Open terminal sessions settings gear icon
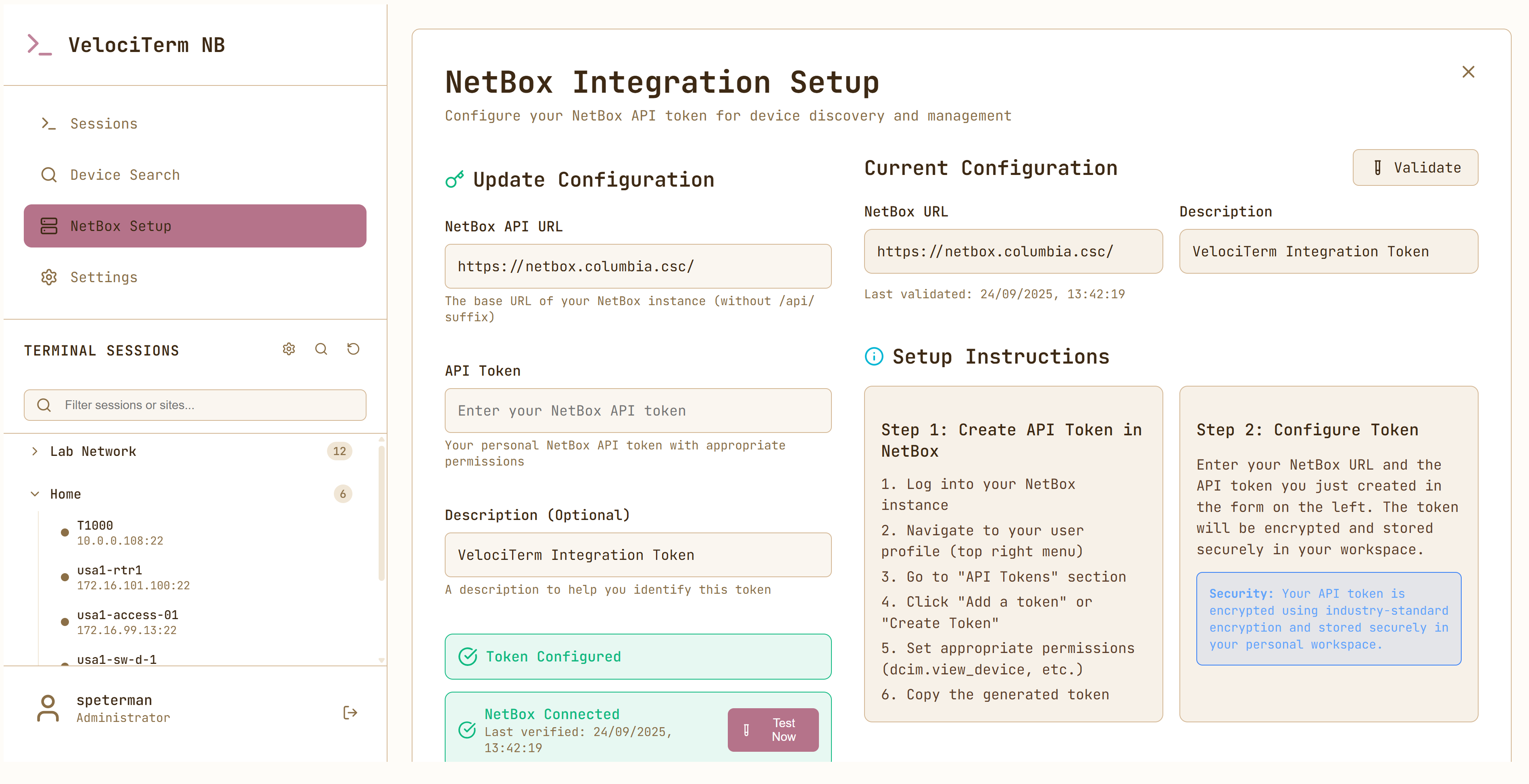 coord(289,349)
